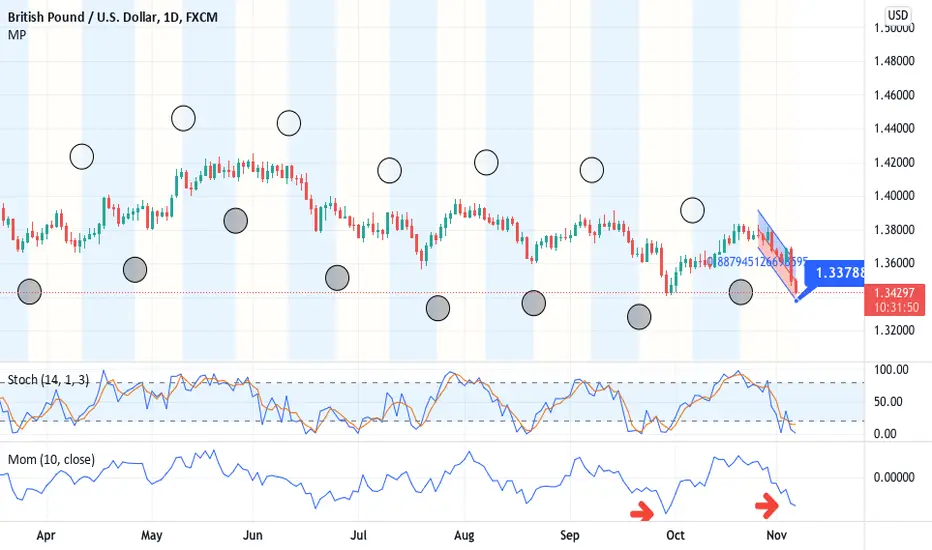Click the 50.00 Stoch scale value
Screen dimensions: 932x550
[888, 401]
